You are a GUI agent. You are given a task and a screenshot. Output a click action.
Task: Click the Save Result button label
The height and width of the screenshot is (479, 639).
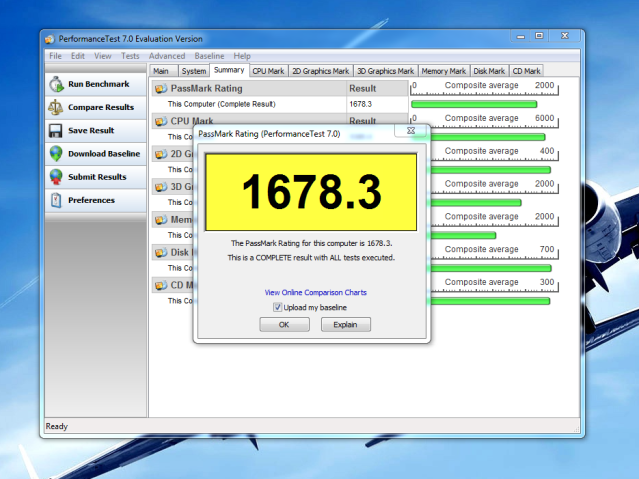point(91,130)
